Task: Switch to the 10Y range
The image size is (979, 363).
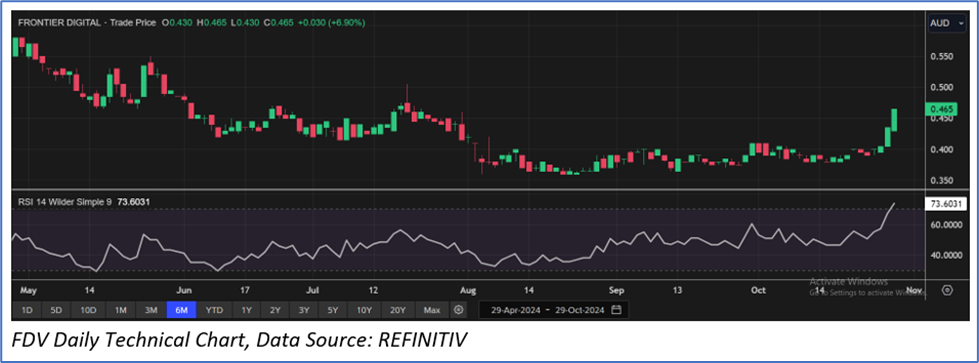Action: coord(364,310)
